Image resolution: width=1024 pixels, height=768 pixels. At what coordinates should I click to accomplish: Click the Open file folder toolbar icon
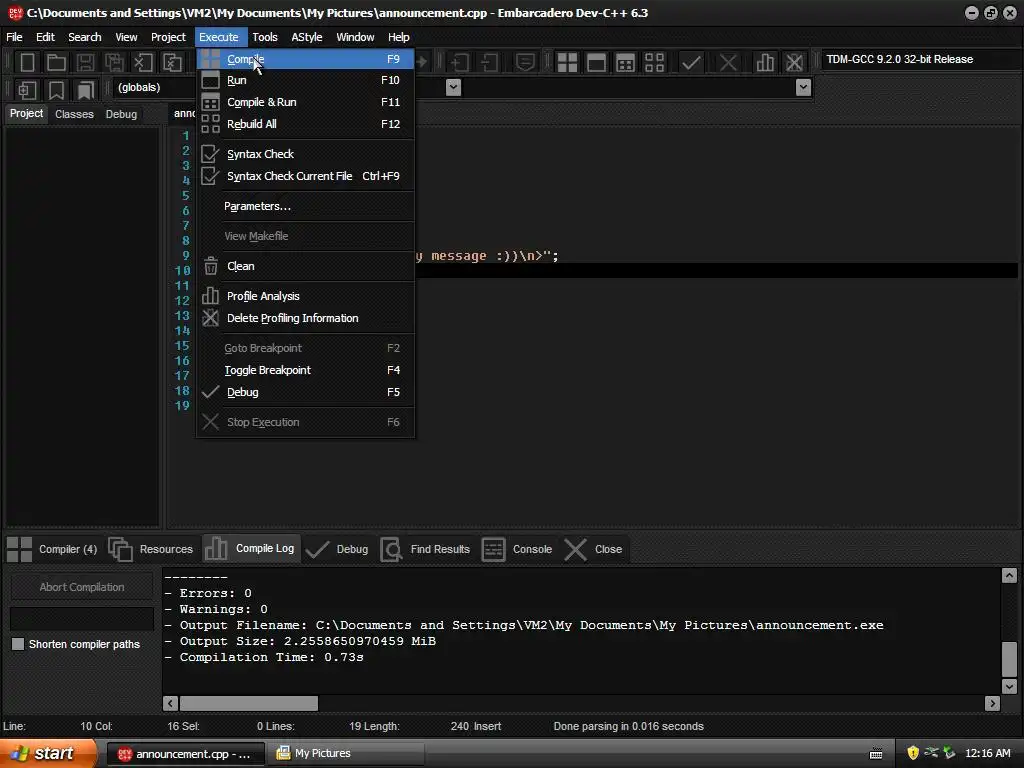pos(56,63)
